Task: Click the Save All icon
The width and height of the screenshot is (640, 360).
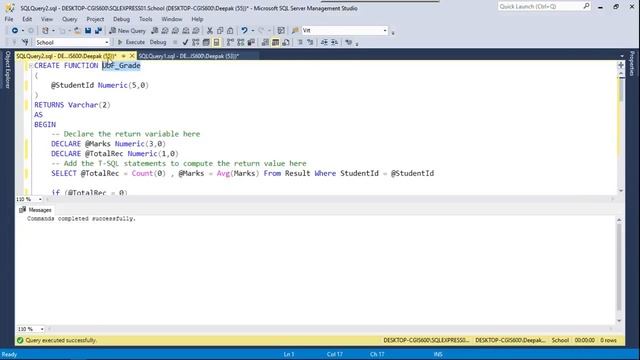Action: click(x=98, y=31)
